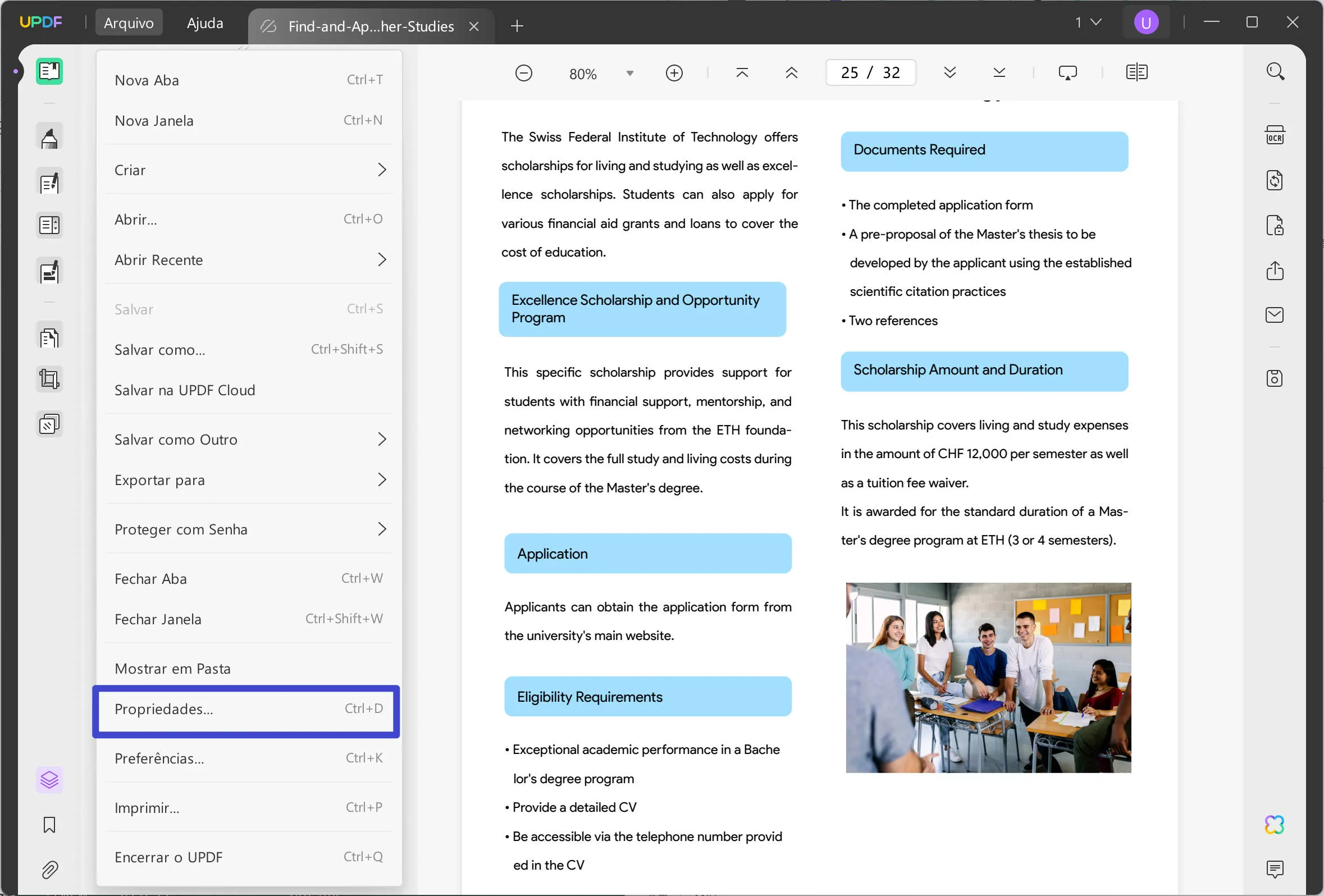This screenshot has width=1324, height=896.
Task: Toggle dual-page reading view
Action: [x=1136, y=72]
